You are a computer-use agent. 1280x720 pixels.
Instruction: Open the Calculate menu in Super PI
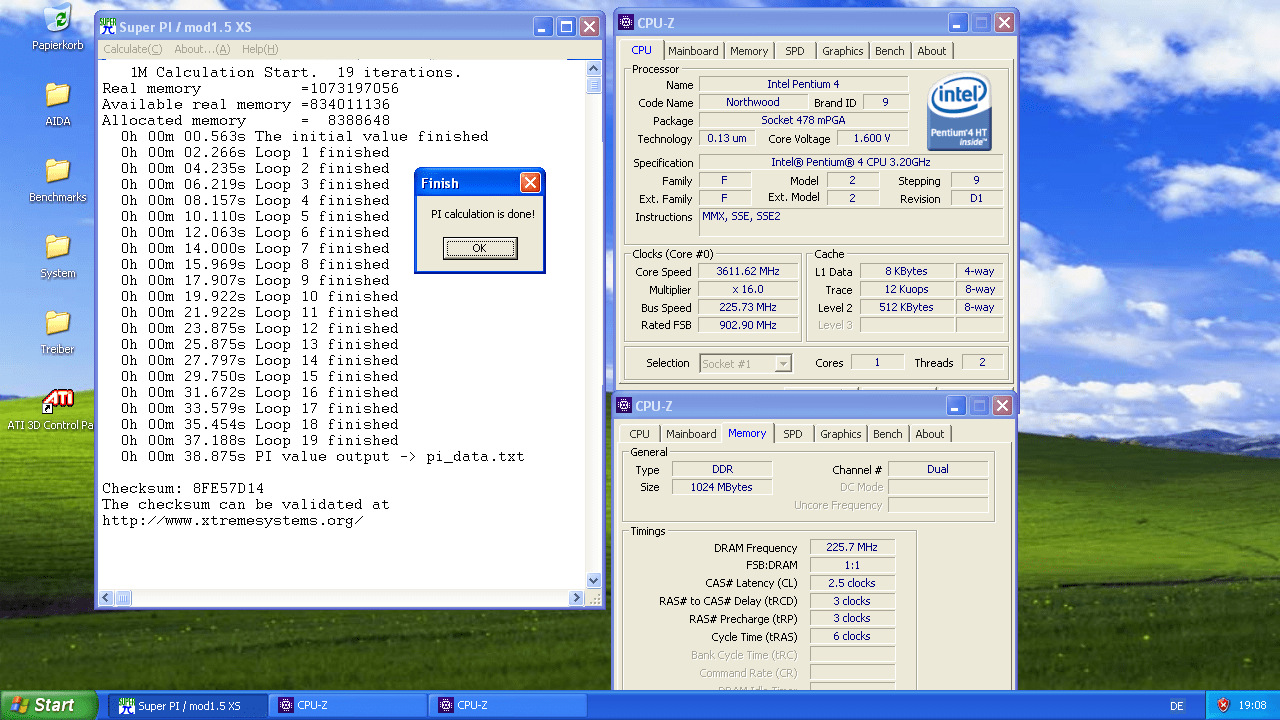(x=133, y=49)
